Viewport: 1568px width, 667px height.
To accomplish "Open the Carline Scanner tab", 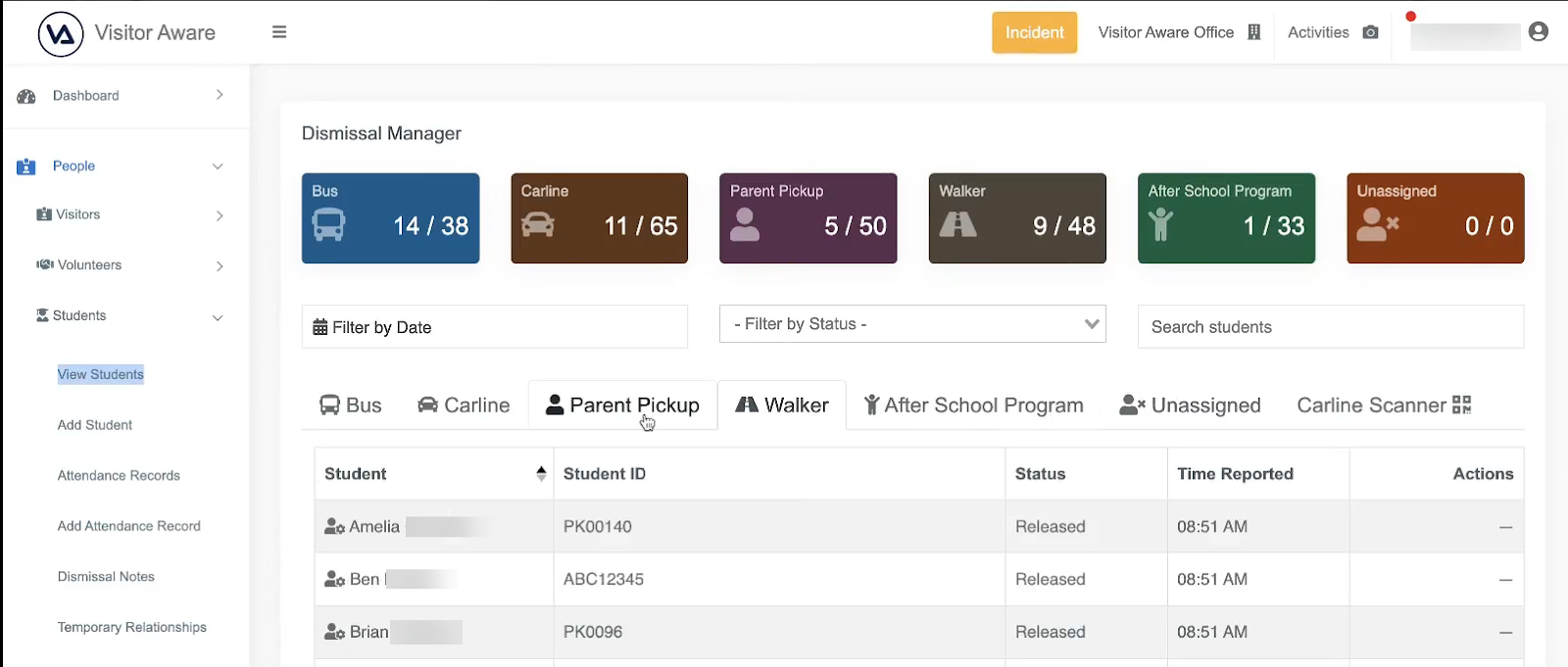I will click(x=1384, y=405).
